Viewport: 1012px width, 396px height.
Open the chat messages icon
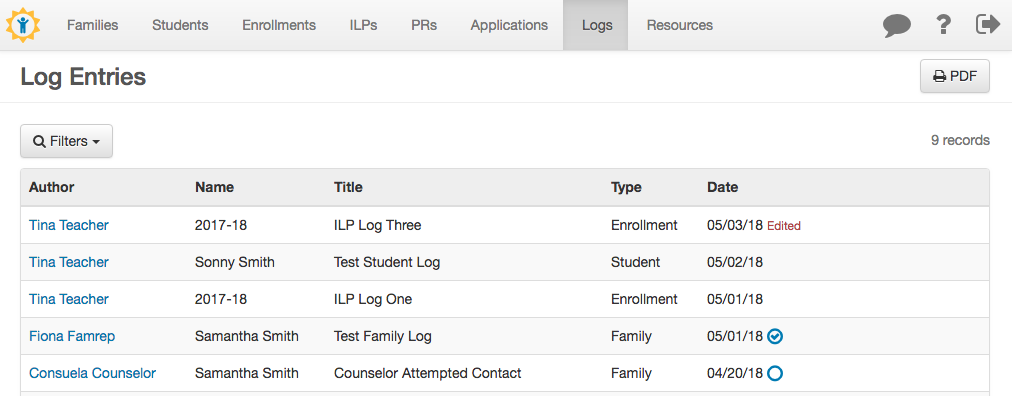pyautogui.click(x=896, y=26)
